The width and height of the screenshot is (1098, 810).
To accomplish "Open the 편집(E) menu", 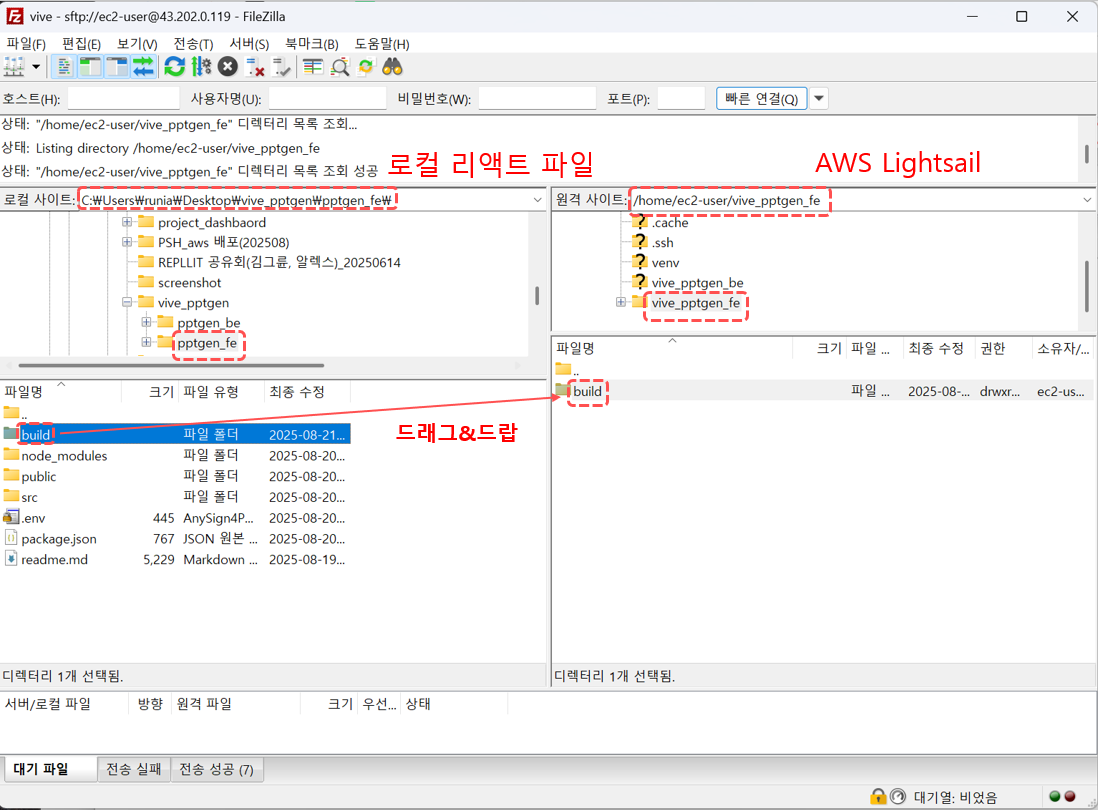I will point(81,44).
